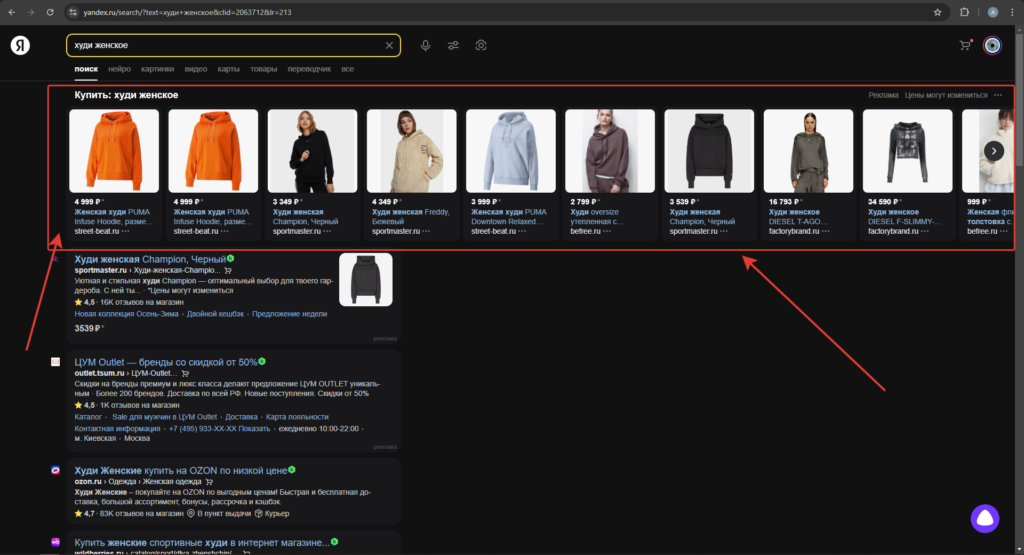This screenshot has width=1024, height=555.
Task: Reload the page with the refresh icon
Action: (x=50, y=12)
